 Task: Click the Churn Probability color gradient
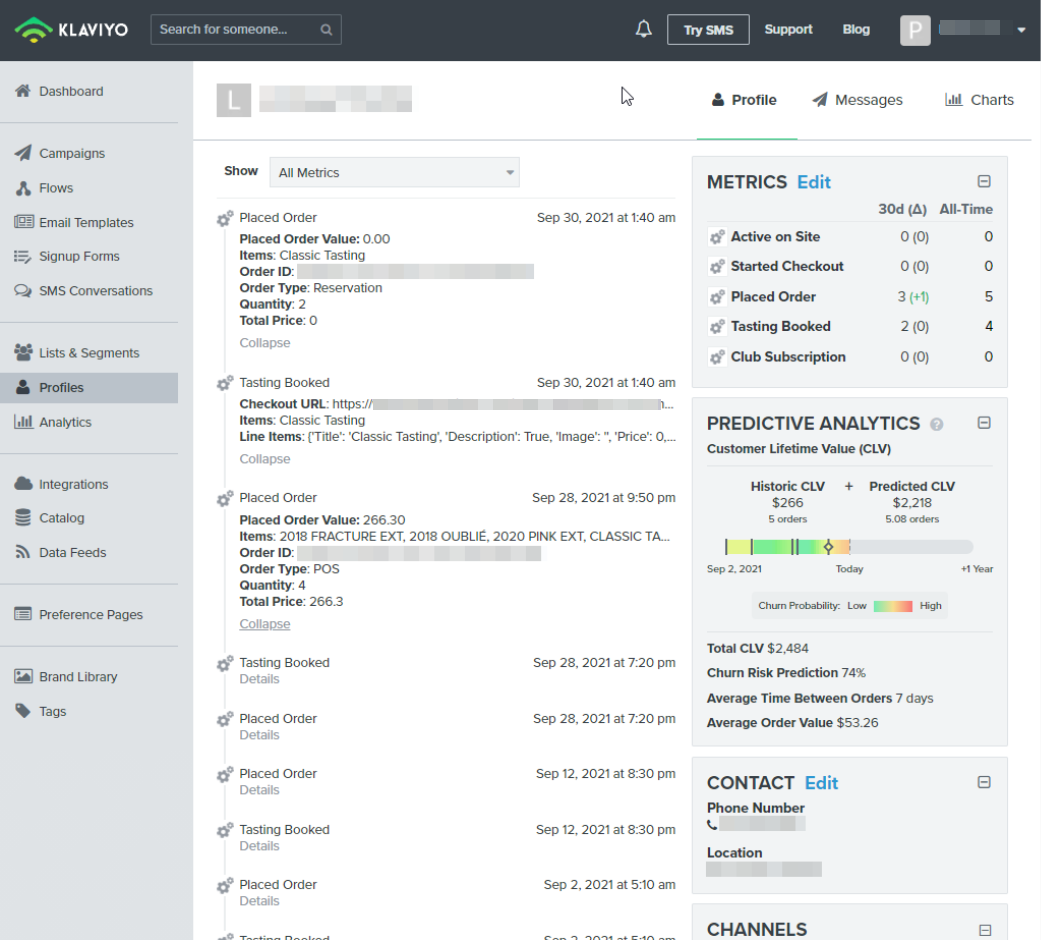click(893, 606)
